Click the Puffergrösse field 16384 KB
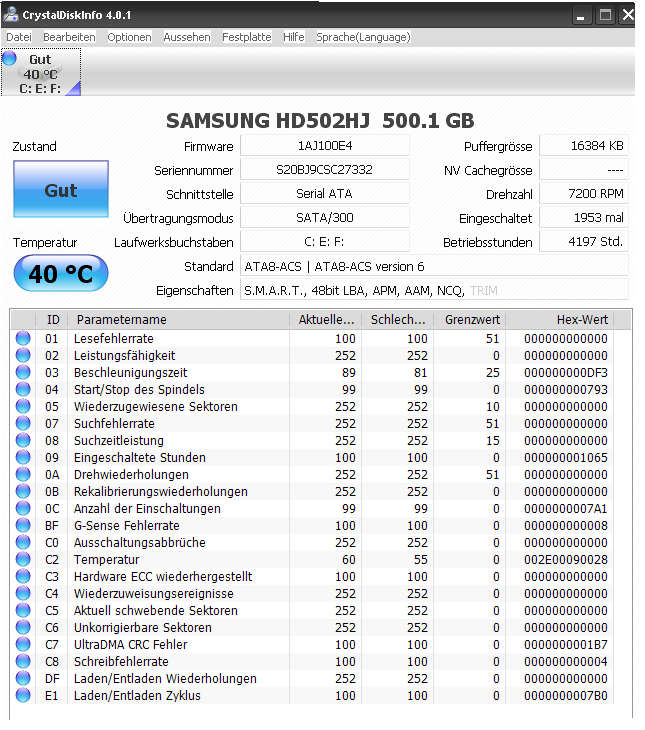645x730 pixels. tap(584, 146)
